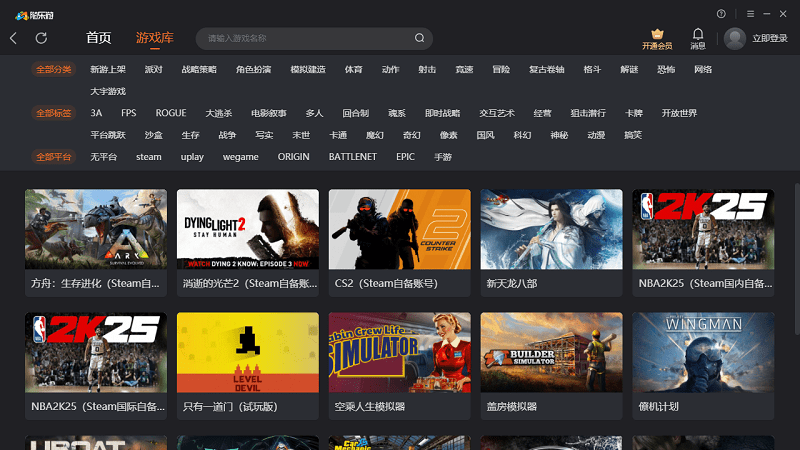This screenshot has height=450, width=800.
Task: Switch to the 游戏库 tab
Action: [155, 38]
